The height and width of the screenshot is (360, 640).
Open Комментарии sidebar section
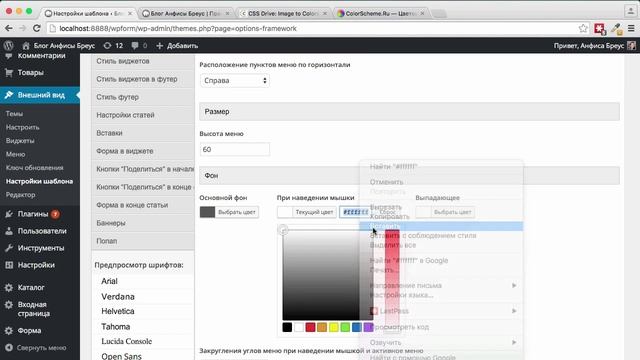click(x=40, y=56)
